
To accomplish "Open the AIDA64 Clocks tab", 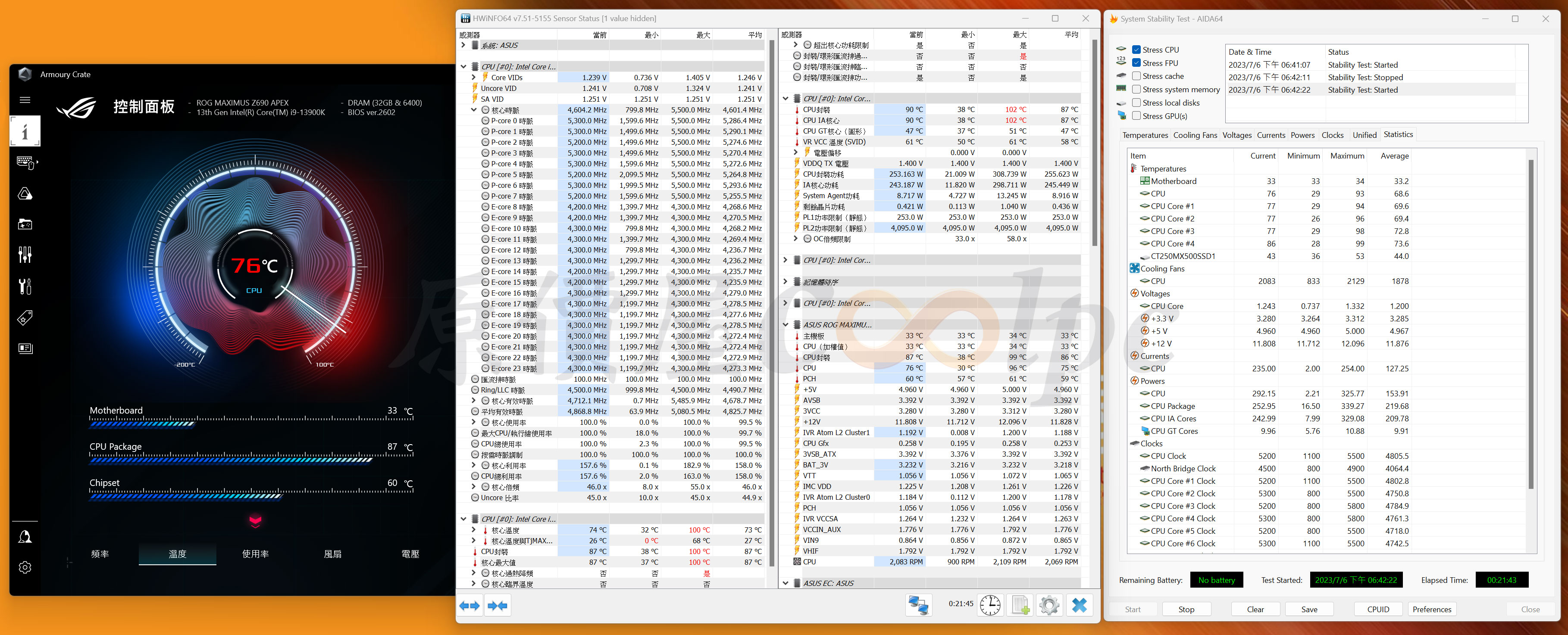I will coord(1333,135).
